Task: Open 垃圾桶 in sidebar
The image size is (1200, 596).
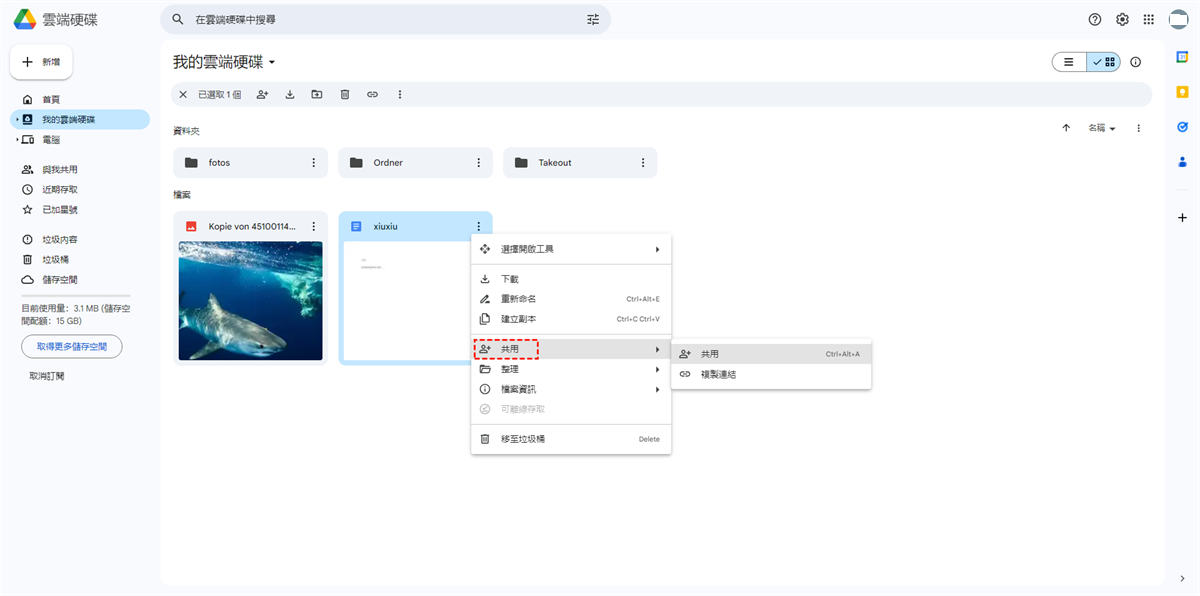Action: pos(80,259)
